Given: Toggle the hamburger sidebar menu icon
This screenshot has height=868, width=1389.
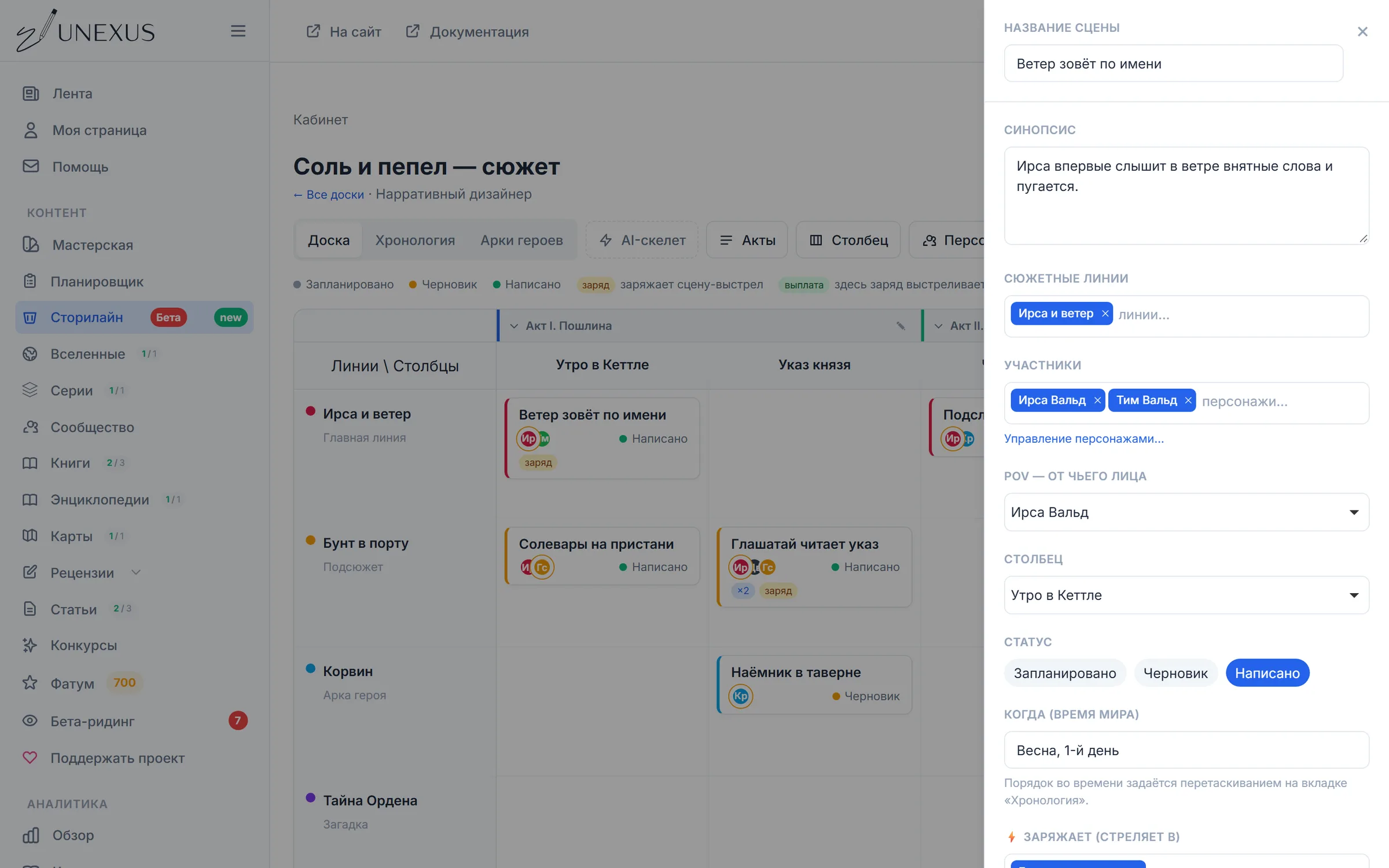Looking at the screenshot, I should click(x=238, y=31).
